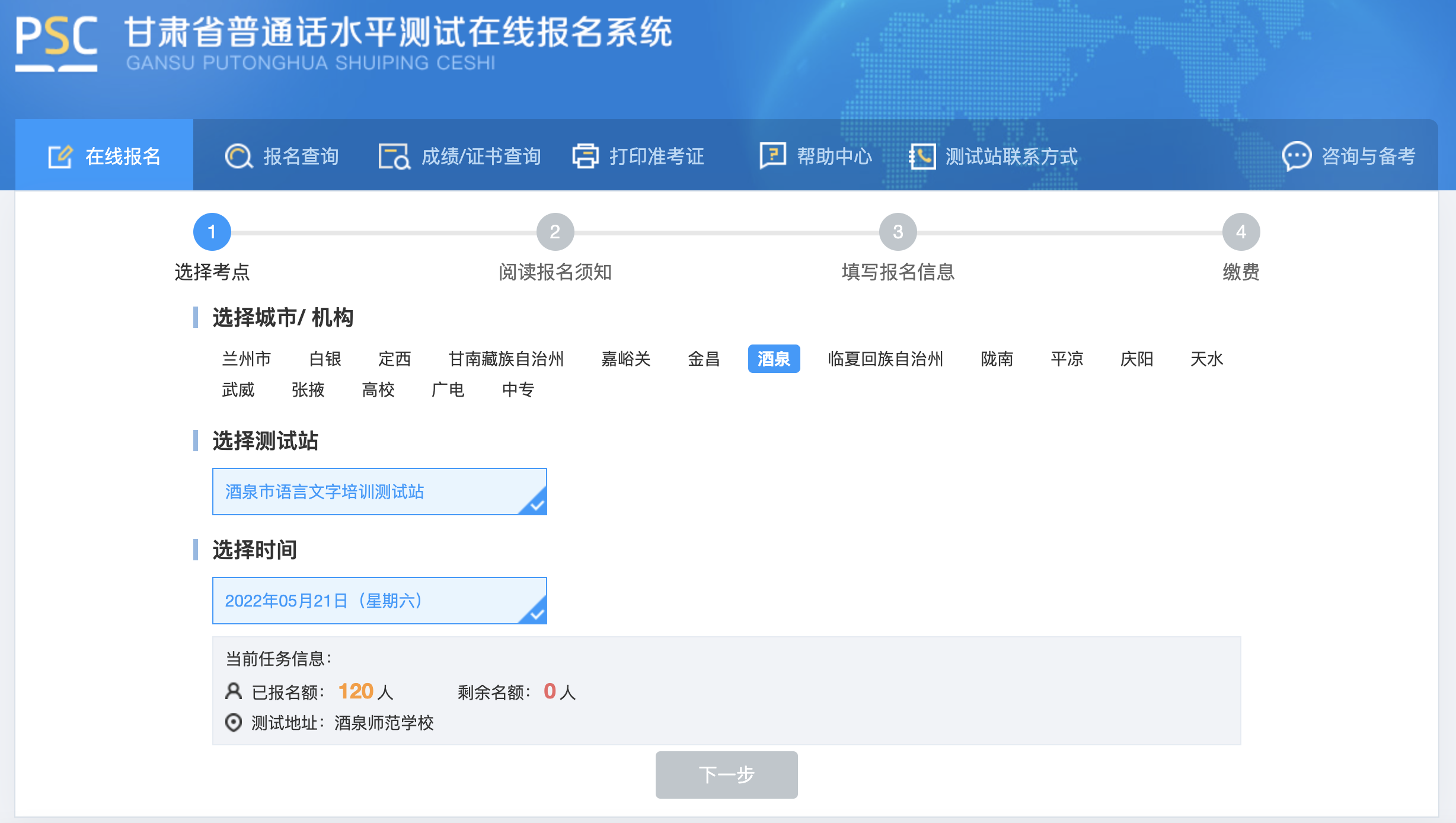The width and height of the screenshot is (1456, 823).
Task: Click the score/certificate query icon
Action: 394,157
